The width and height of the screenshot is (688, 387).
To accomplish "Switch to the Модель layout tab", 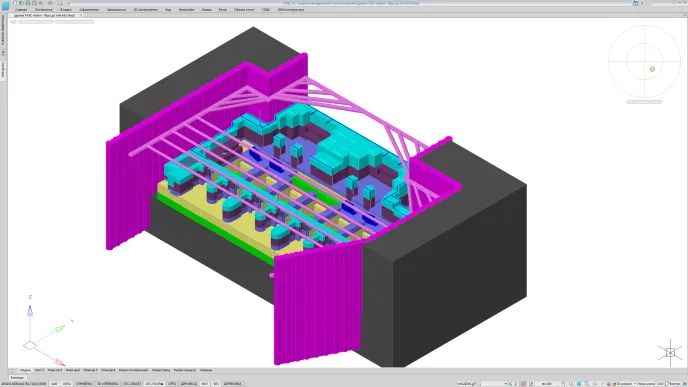I will tap(25, 370).
